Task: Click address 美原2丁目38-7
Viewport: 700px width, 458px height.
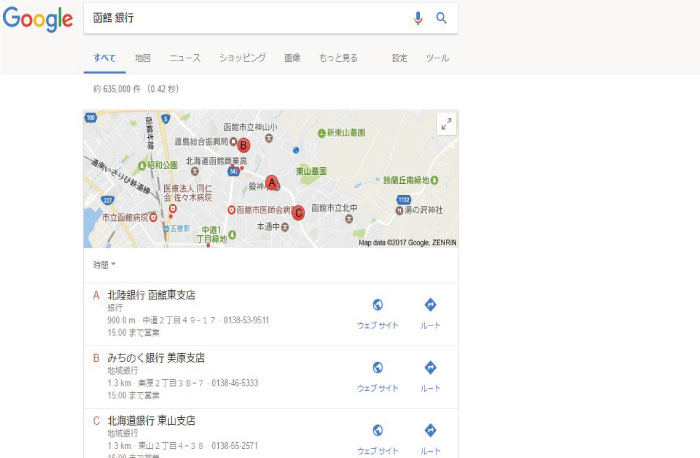Action: click(x=171, y=383)
